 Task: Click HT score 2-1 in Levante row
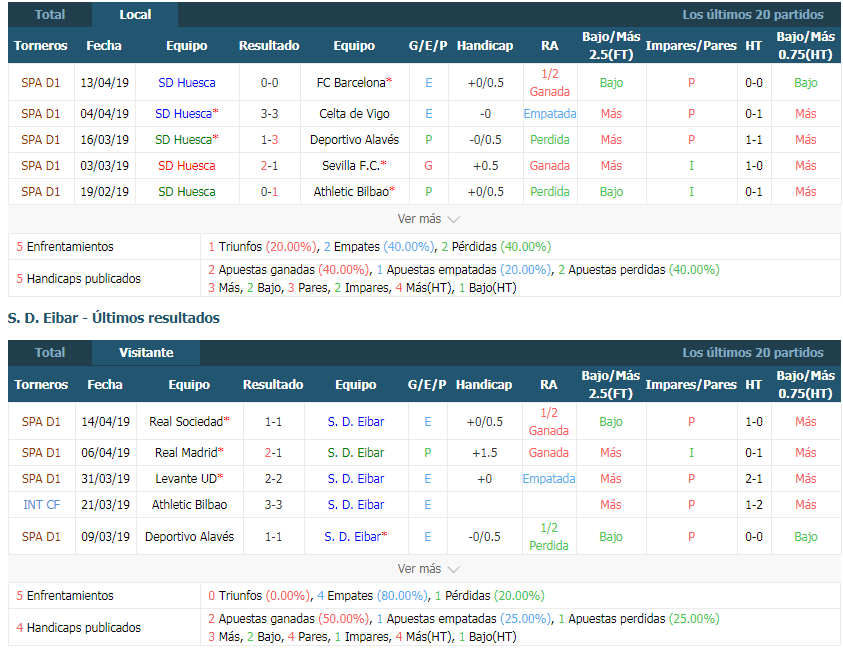click(754, 478)
